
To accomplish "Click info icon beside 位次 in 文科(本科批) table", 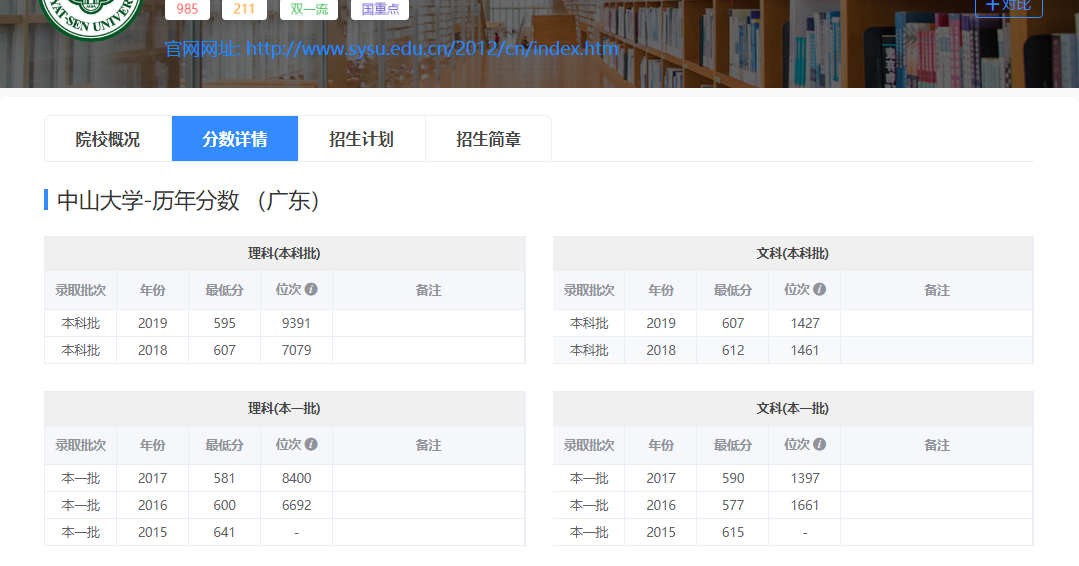I will (820, 290).
